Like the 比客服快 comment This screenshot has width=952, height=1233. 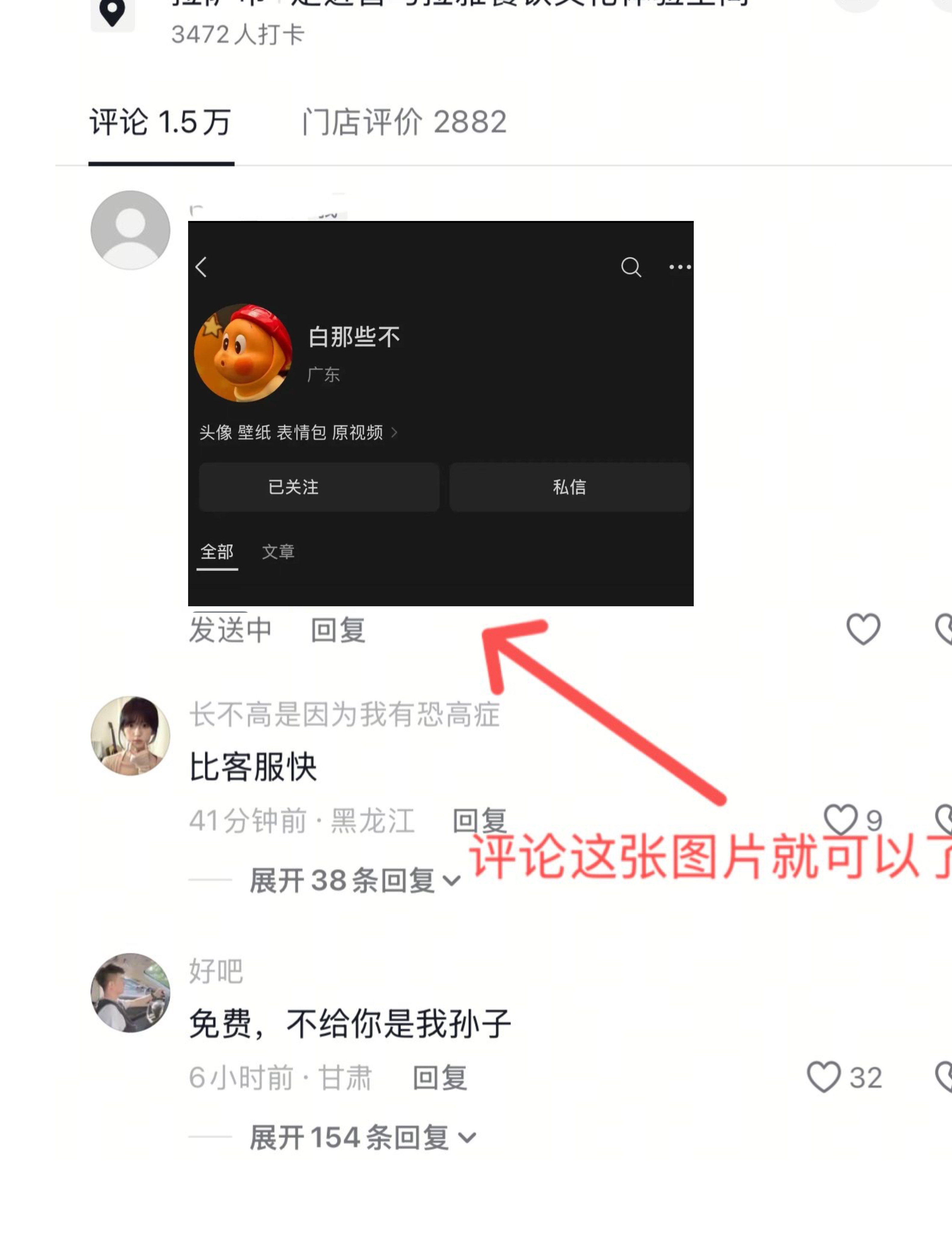(x=840, y=820)
